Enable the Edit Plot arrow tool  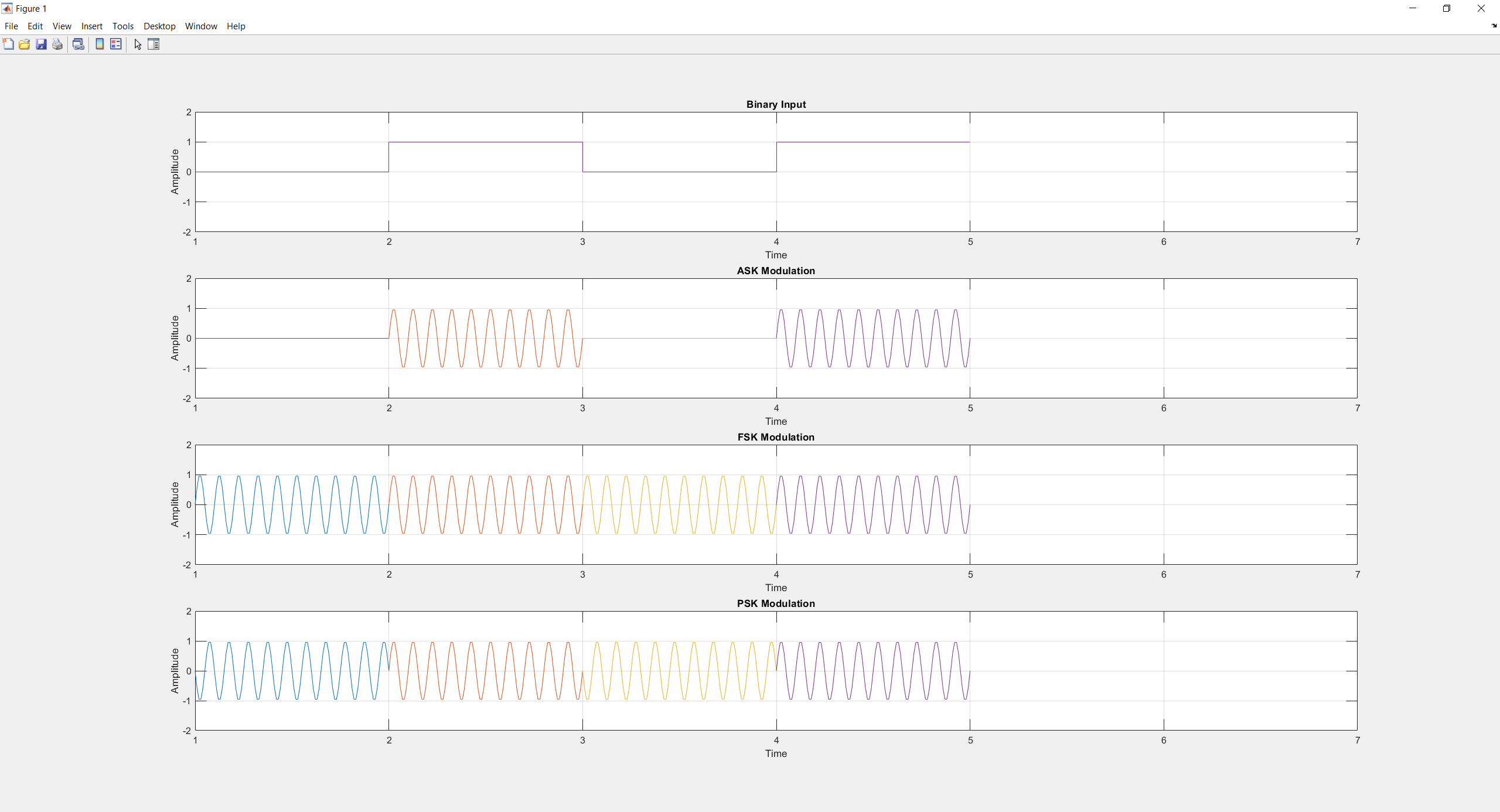coord(138,45)
